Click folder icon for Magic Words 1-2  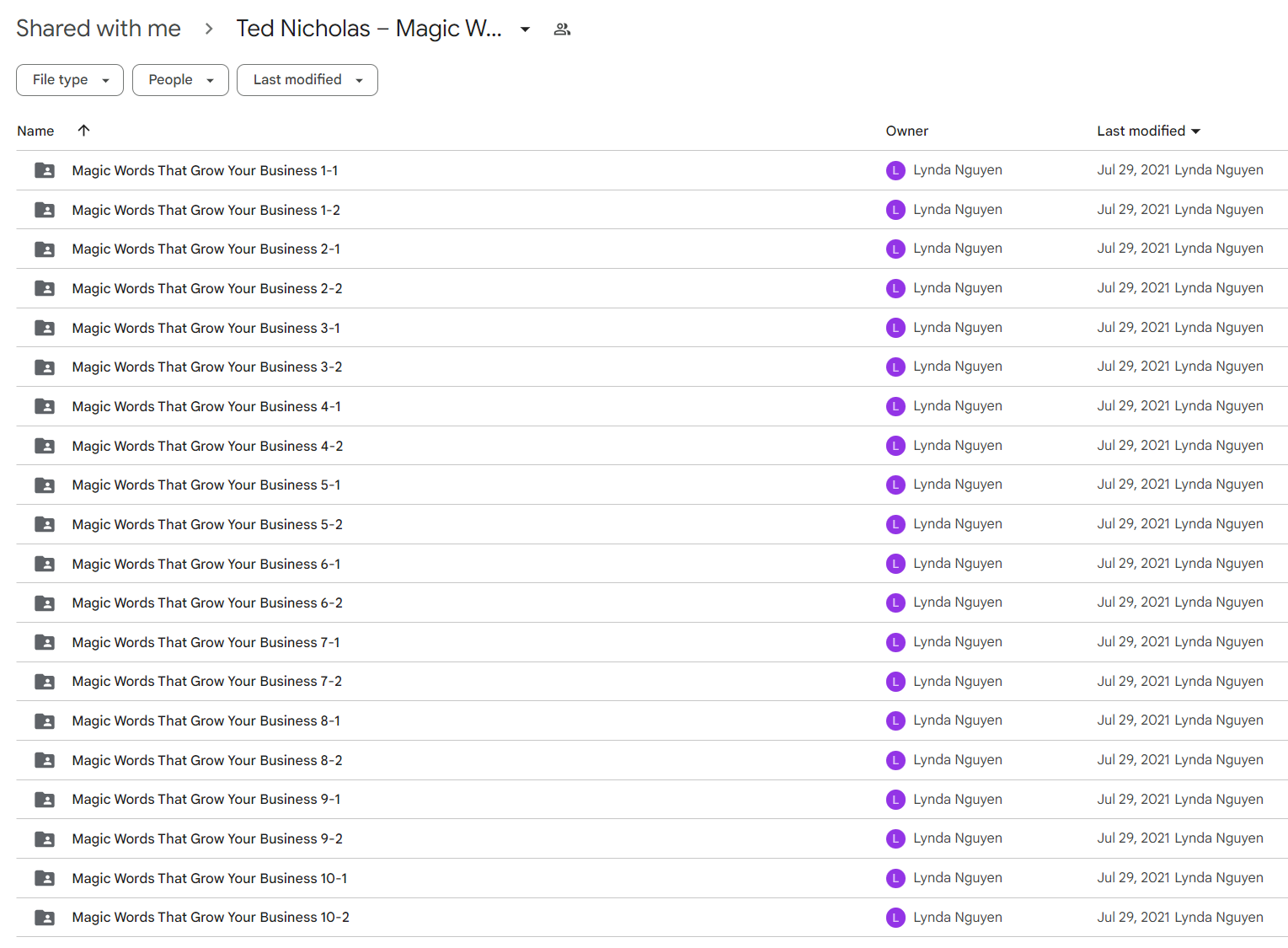click(x=45, y=210)
